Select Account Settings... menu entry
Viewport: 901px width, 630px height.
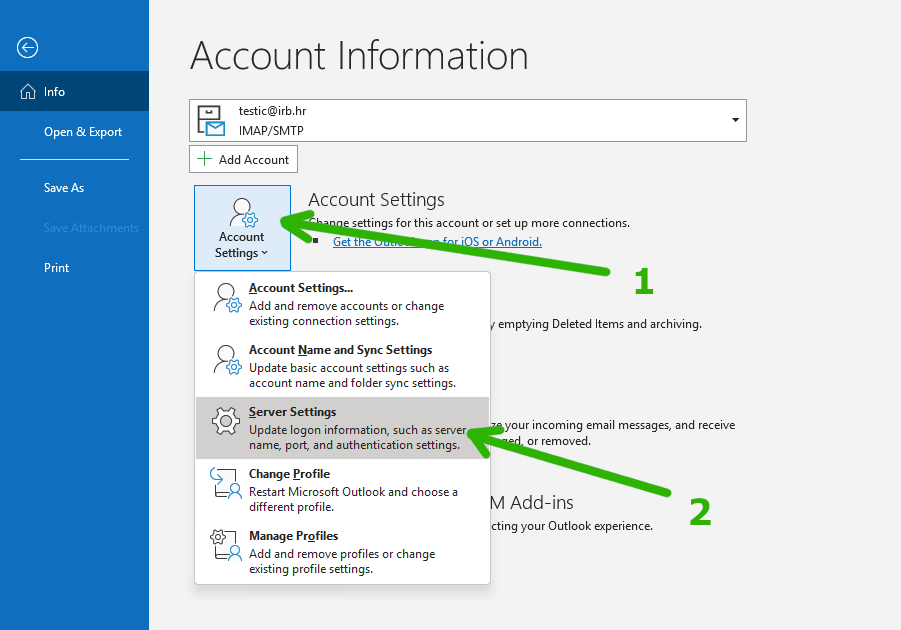click(x=342, y=304)
